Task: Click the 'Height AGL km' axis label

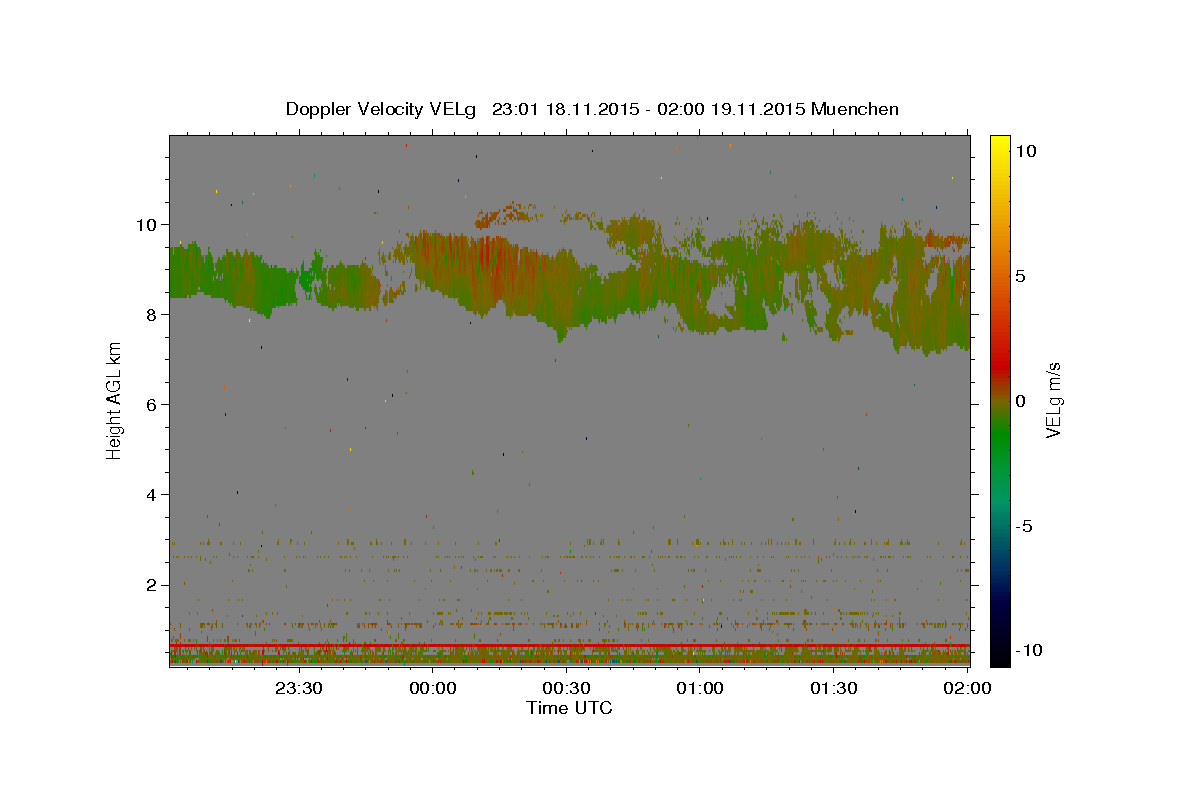Action: [115, 400]
